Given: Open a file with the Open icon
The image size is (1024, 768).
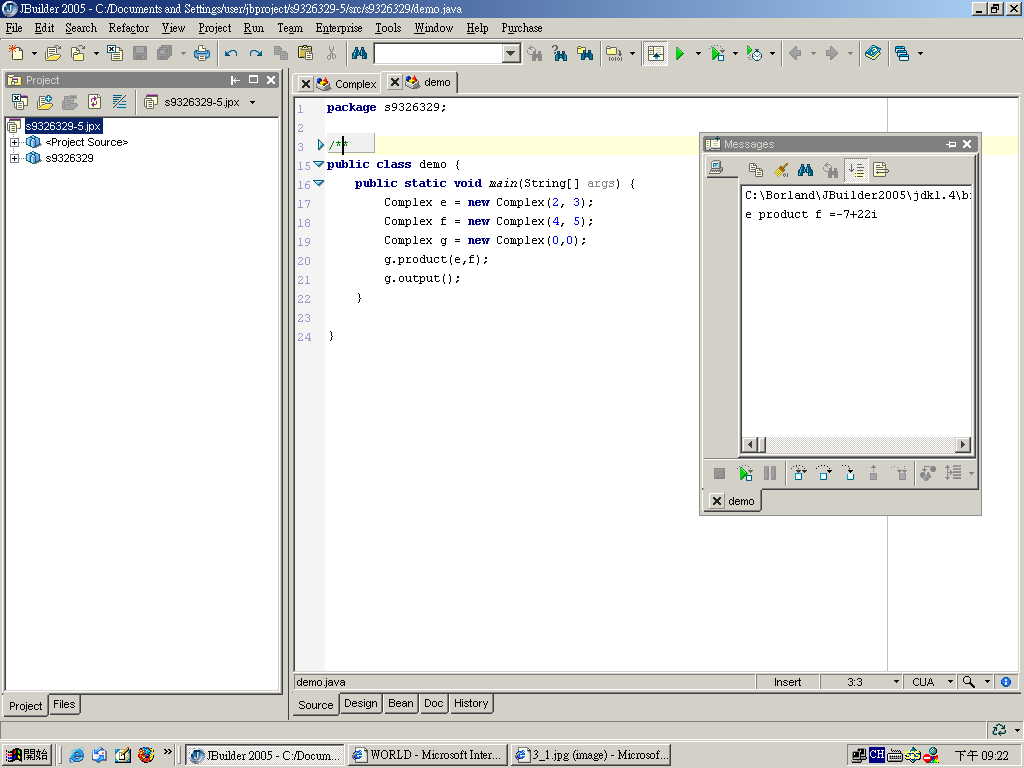Looking at the screenshot, I should pyautogui.click(x=53, y=54).
